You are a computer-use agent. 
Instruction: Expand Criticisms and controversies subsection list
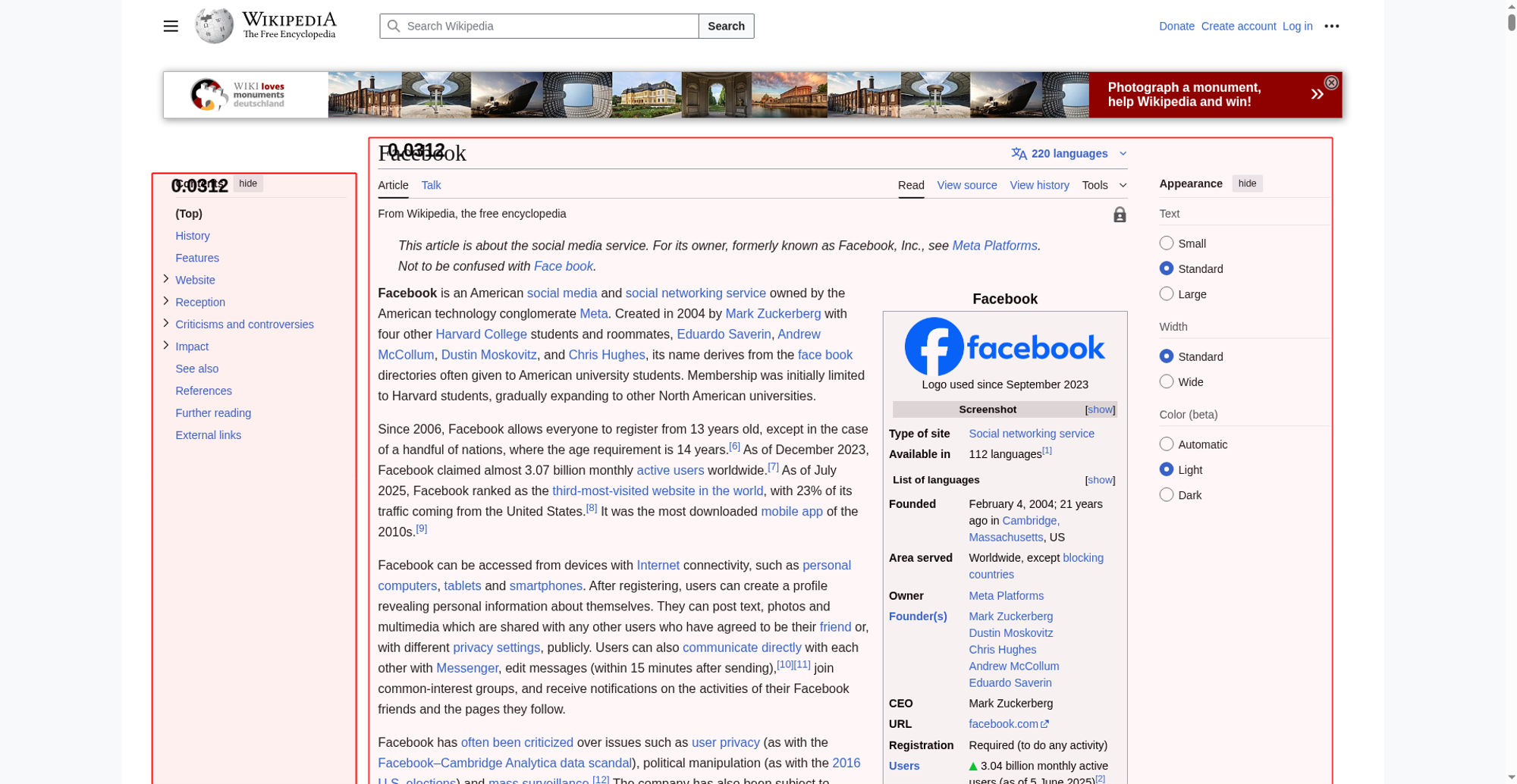[166, 323]
